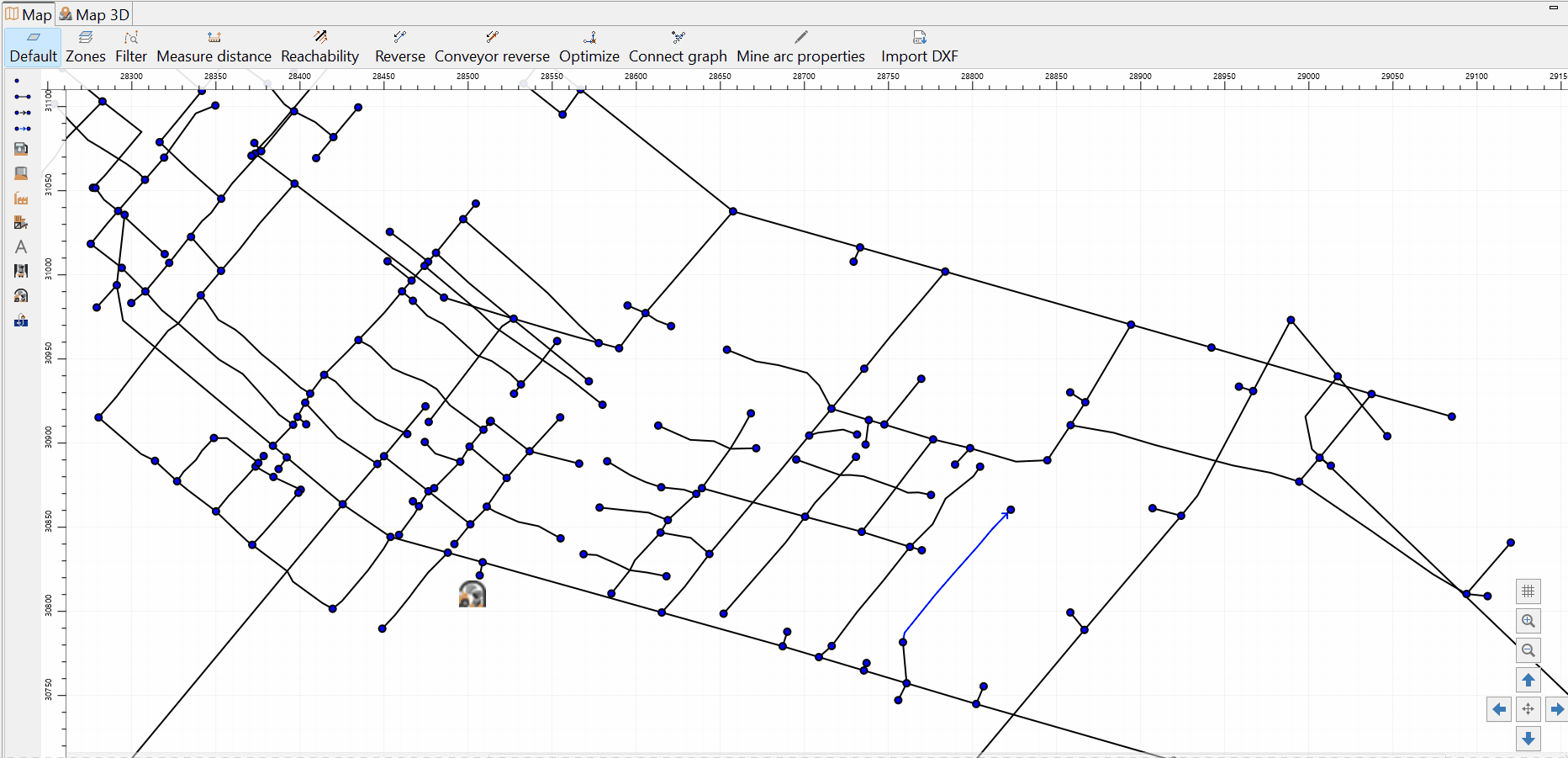The height and width of the screenshot is (758, 1568).
Task: Pick the blue directed arc tool
Action: (x=22, y=129)
